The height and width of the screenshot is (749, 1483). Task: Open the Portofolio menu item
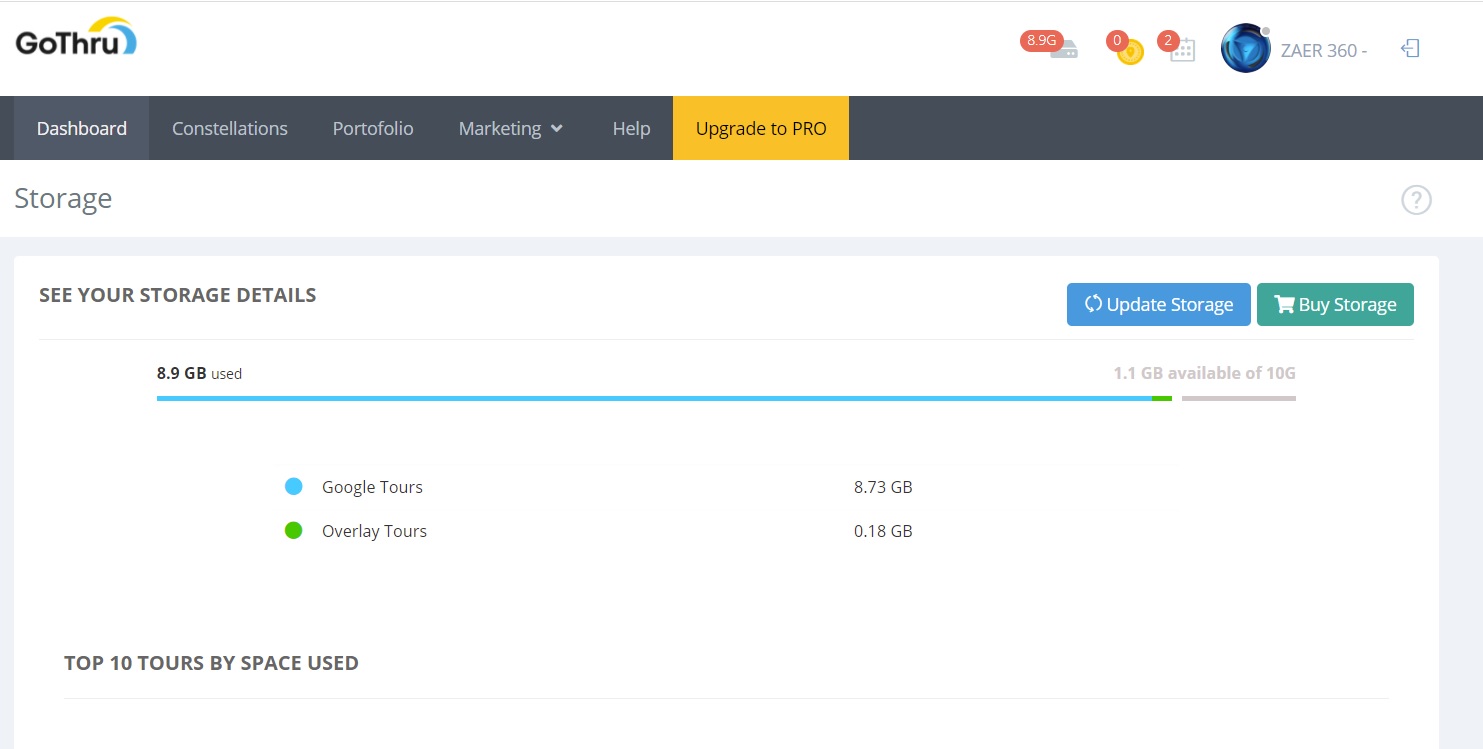[x=373, y=128]
